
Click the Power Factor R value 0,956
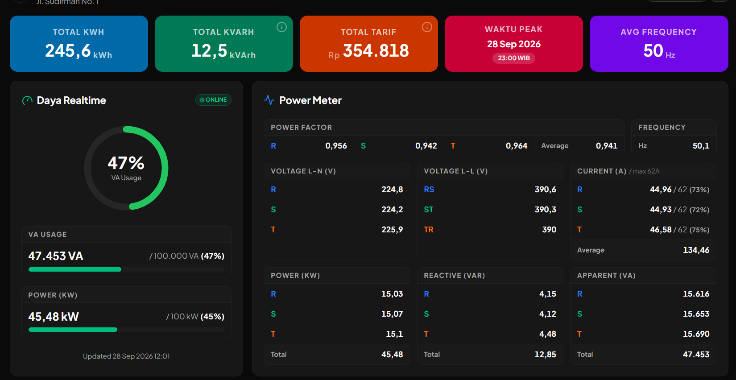336,146
